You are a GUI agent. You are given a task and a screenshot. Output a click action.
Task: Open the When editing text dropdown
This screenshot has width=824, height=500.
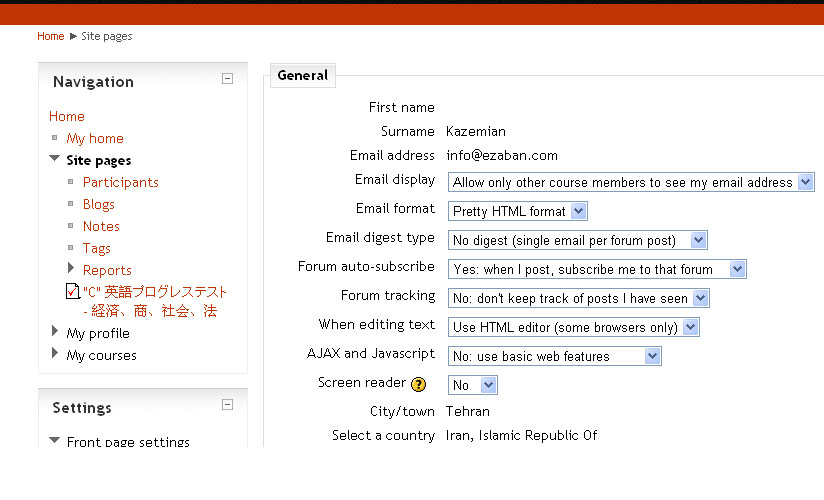coord(574,327)
